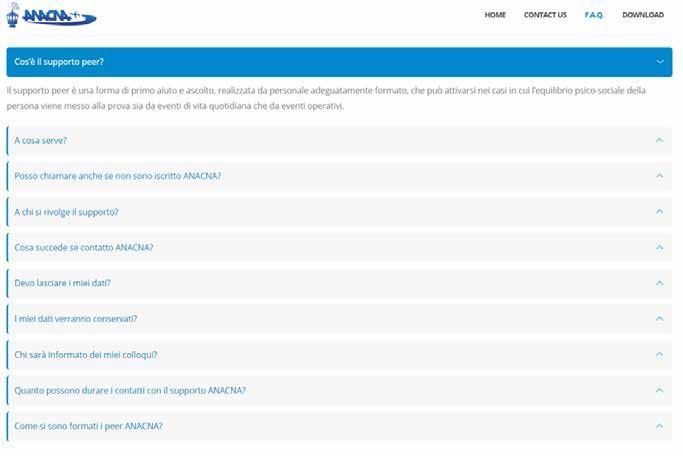Image resolution: width=683 pixels, height=456 pixels.
Task: Open the DOWNLOAD menu item
Action: [643, 15]
